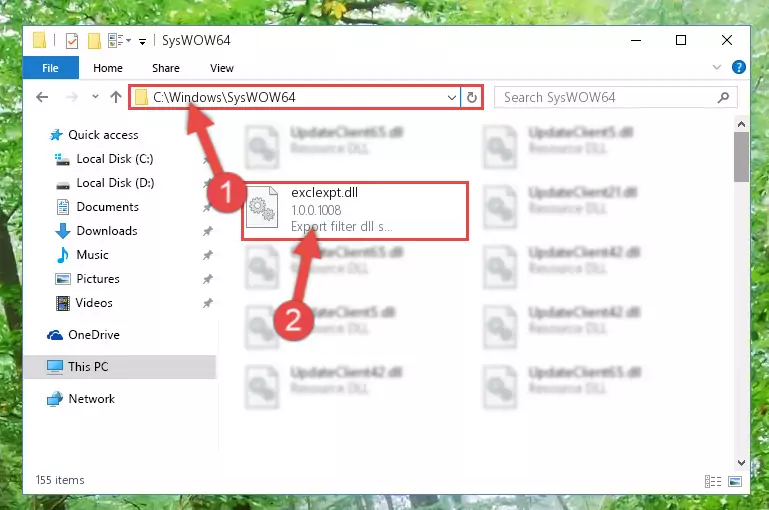
Task: Open Pictures folder in sidebar
Action: pos(98,279)
